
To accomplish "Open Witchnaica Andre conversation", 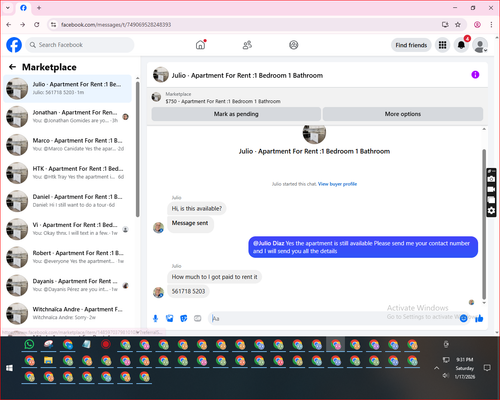I will 68,313.
